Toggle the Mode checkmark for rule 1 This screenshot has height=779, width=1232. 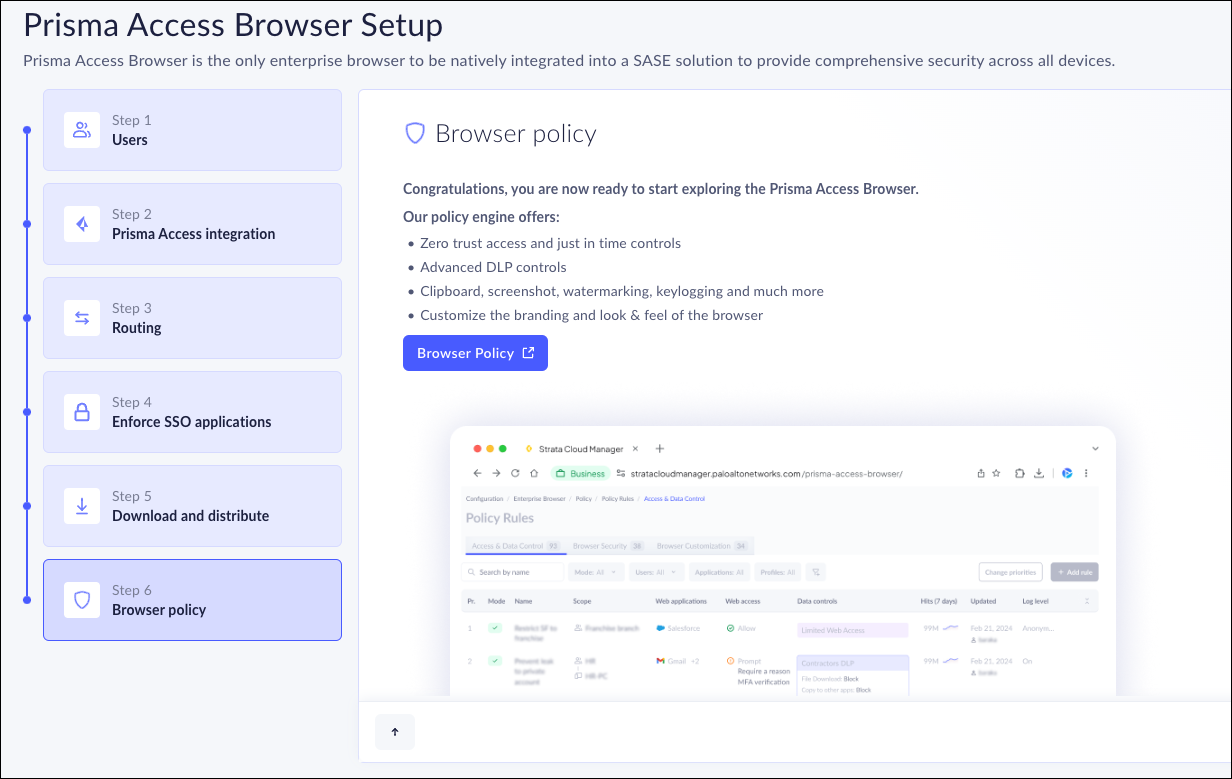click(494, 628)
